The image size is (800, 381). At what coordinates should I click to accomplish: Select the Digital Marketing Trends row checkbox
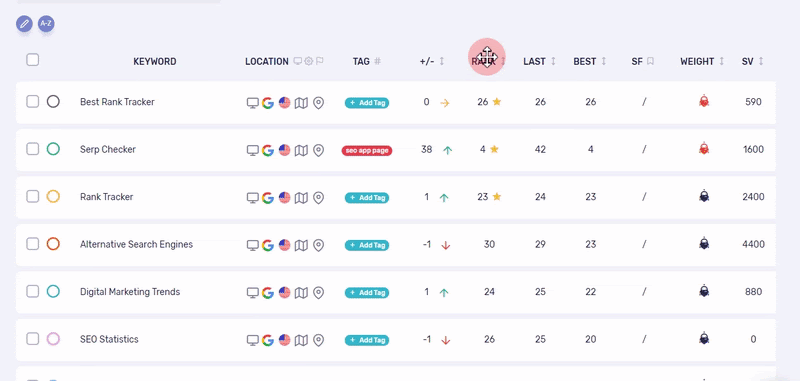tap(33, 291)
